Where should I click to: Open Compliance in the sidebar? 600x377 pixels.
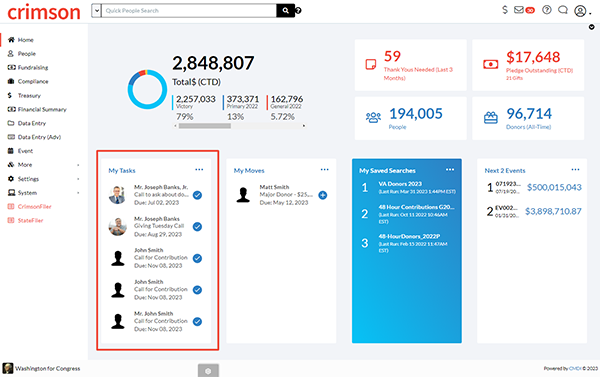[x=33, y=82]
